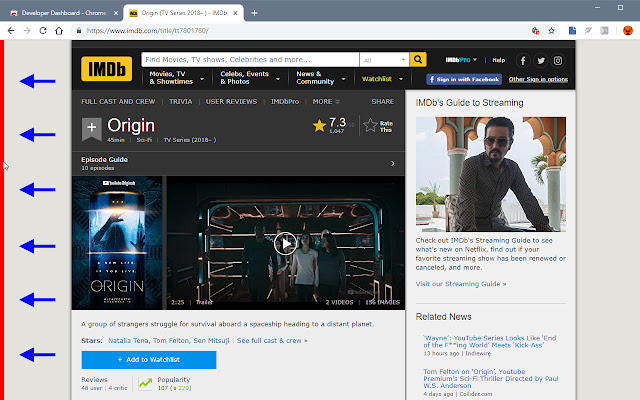Screen dimensions: 640x400
Task: Click the 4 critic reviews link
Action: pos(118,388)
